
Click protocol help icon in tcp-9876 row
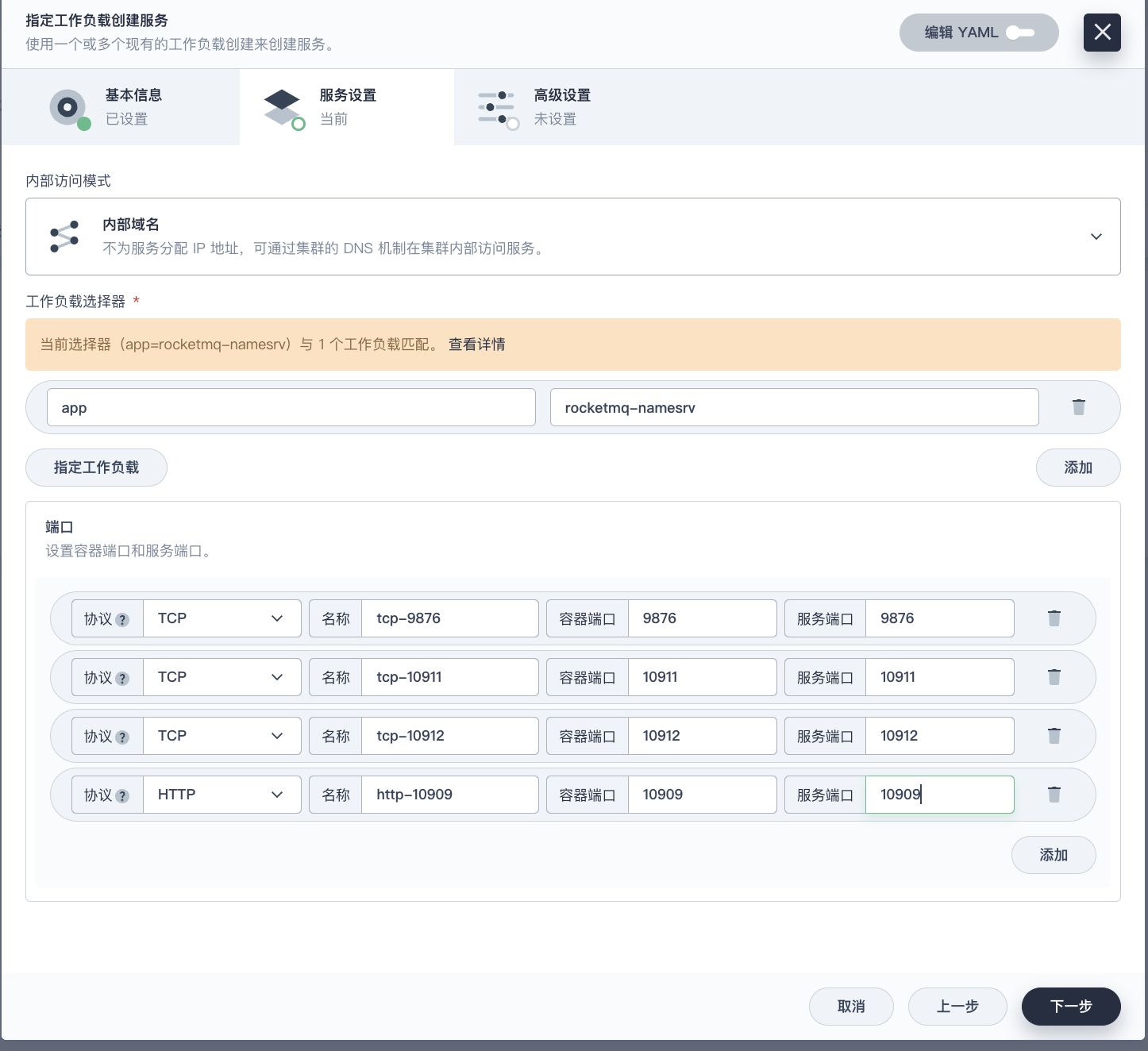tap(122, 620)
